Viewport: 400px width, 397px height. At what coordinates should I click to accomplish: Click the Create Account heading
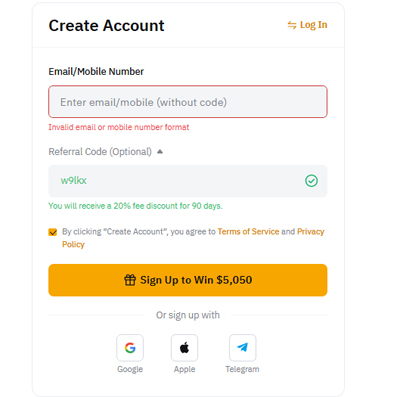[106, 26]
